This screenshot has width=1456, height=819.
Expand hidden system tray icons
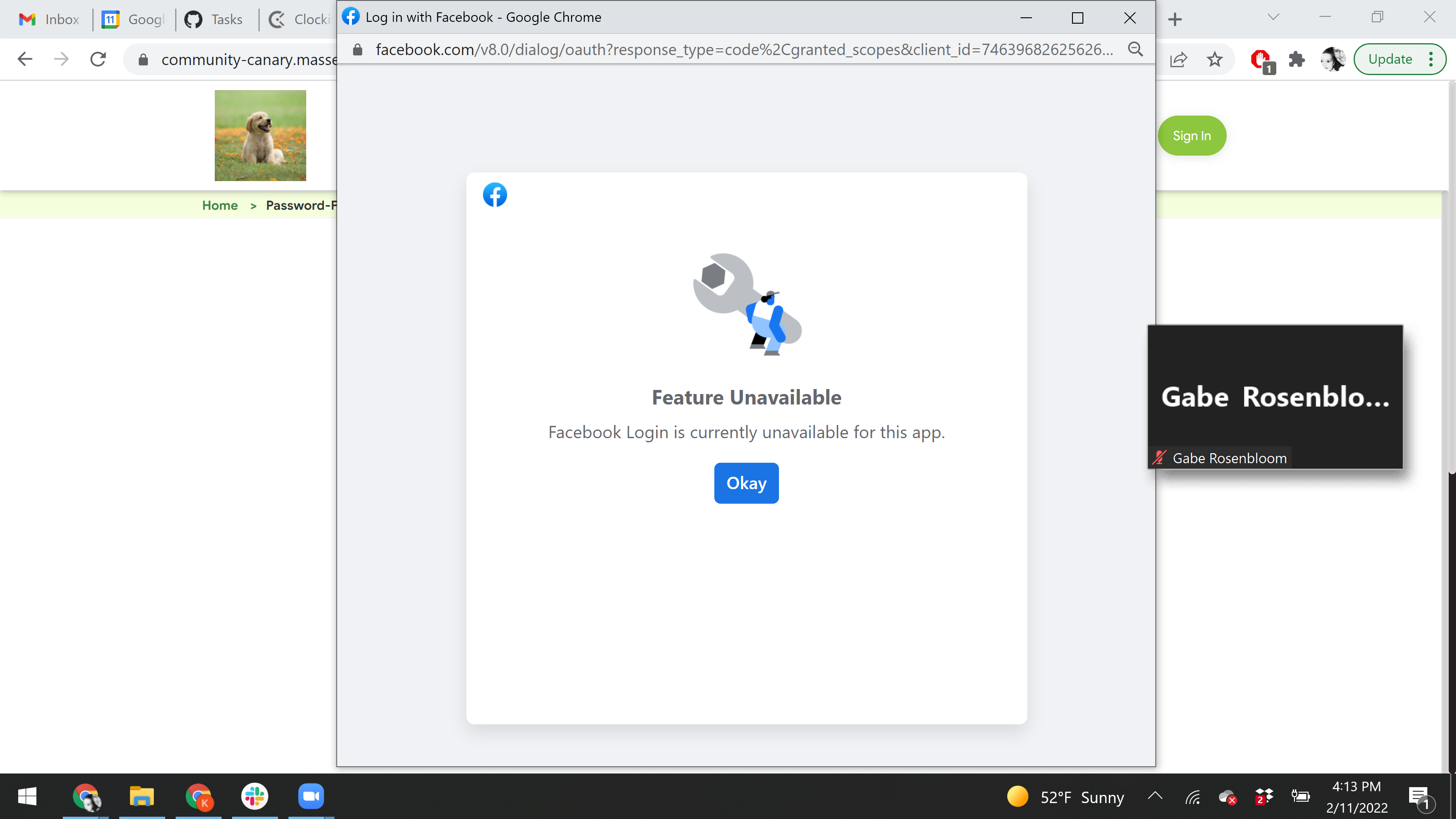1155,797
